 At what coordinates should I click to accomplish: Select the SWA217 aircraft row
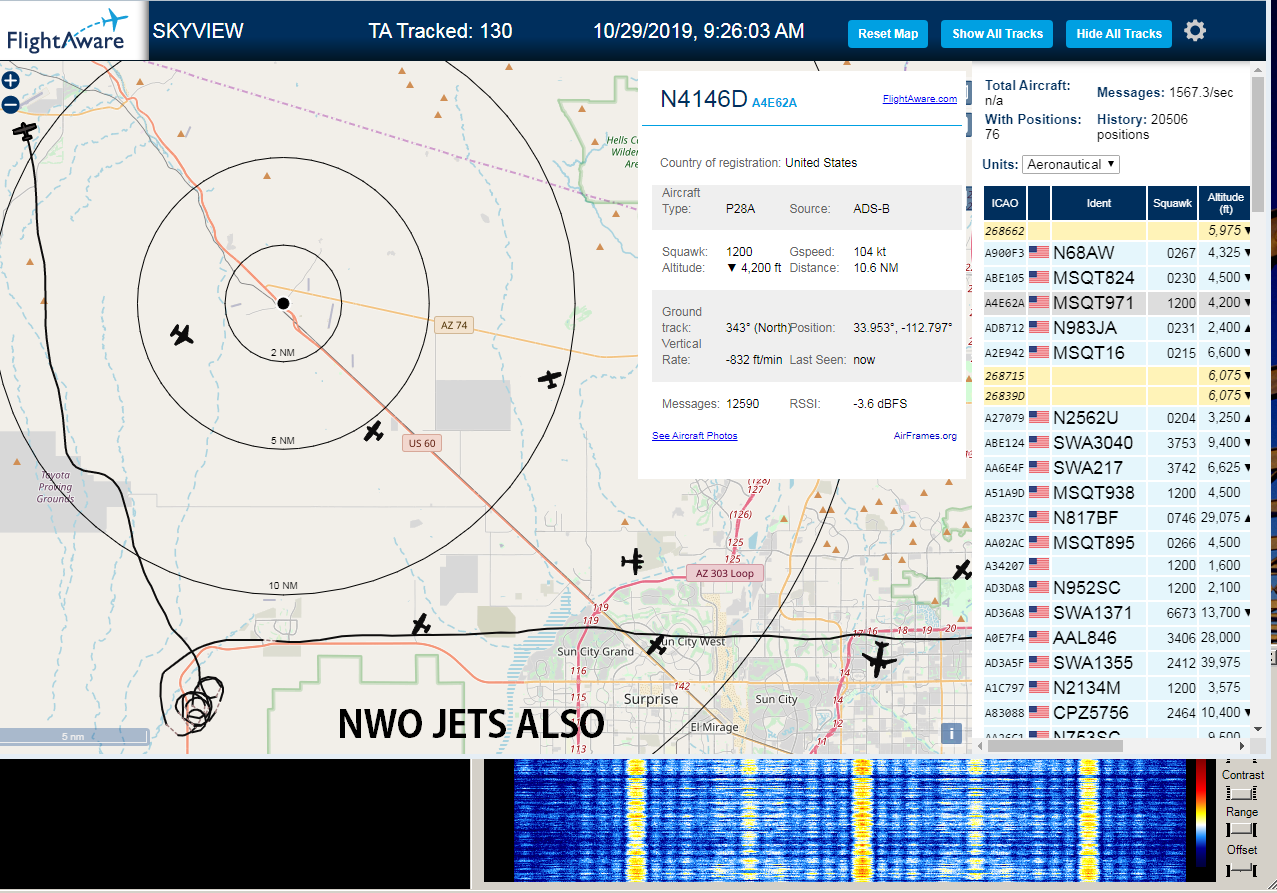tap(1117, 468)
